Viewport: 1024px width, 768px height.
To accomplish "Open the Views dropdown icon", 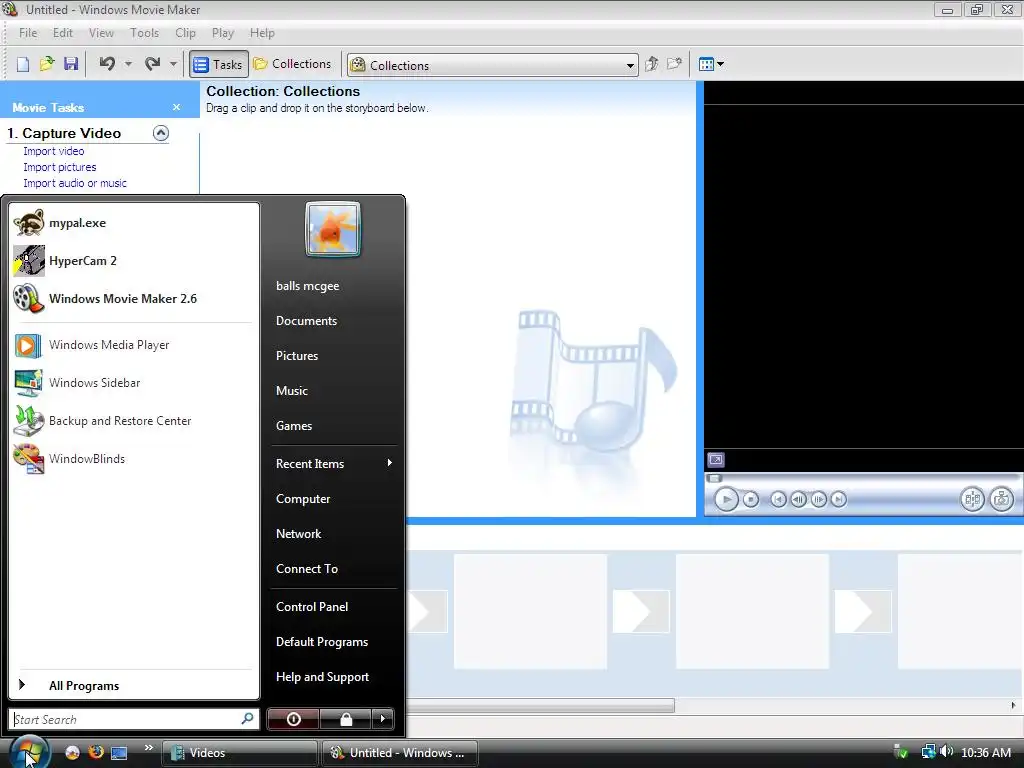I will tap(711, 64).
